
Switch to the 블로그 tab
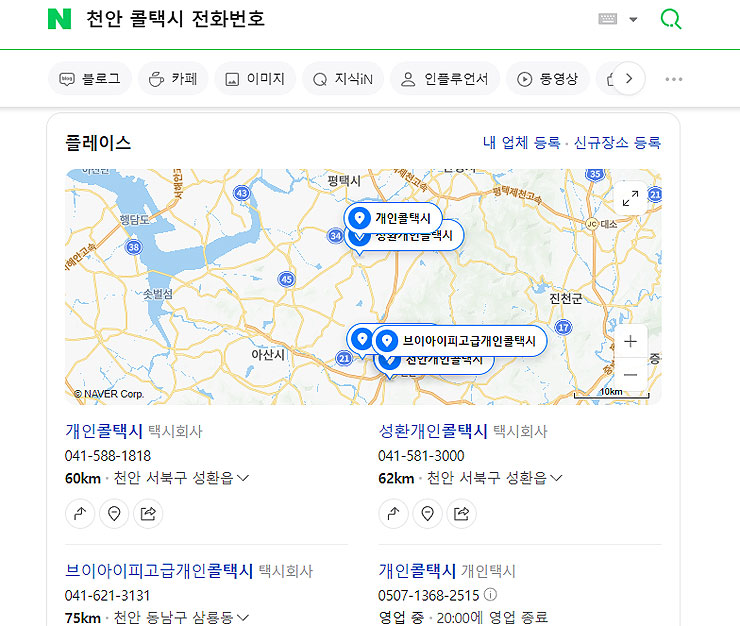pyautogui.click(x=90, y=78)
